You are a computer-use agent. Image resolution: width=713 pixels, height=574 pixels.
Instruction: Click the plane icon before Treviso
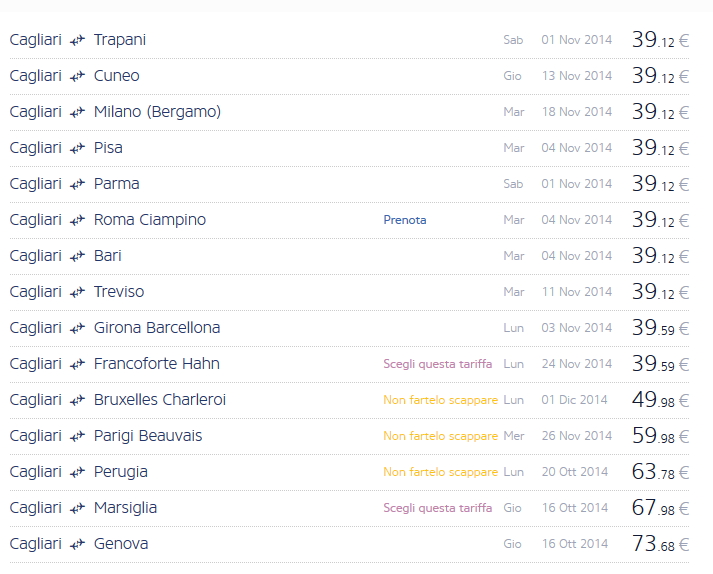click(77, 293)
